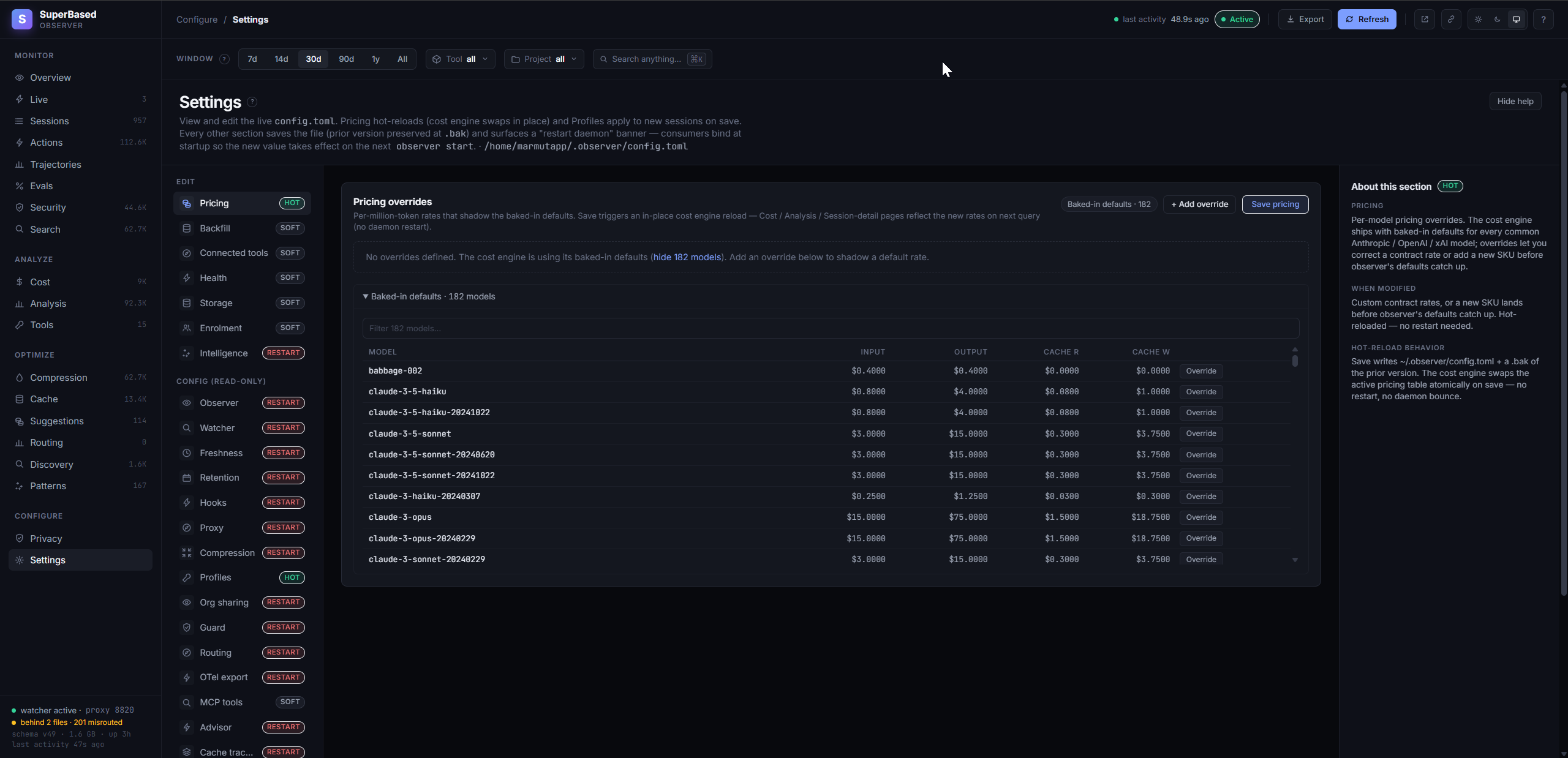The width and height of the screenshot is (1568, 758).
Task: Override pricing for claude-3-5-sonnet
Action: pyautogui.click(x=1201, y=433)
